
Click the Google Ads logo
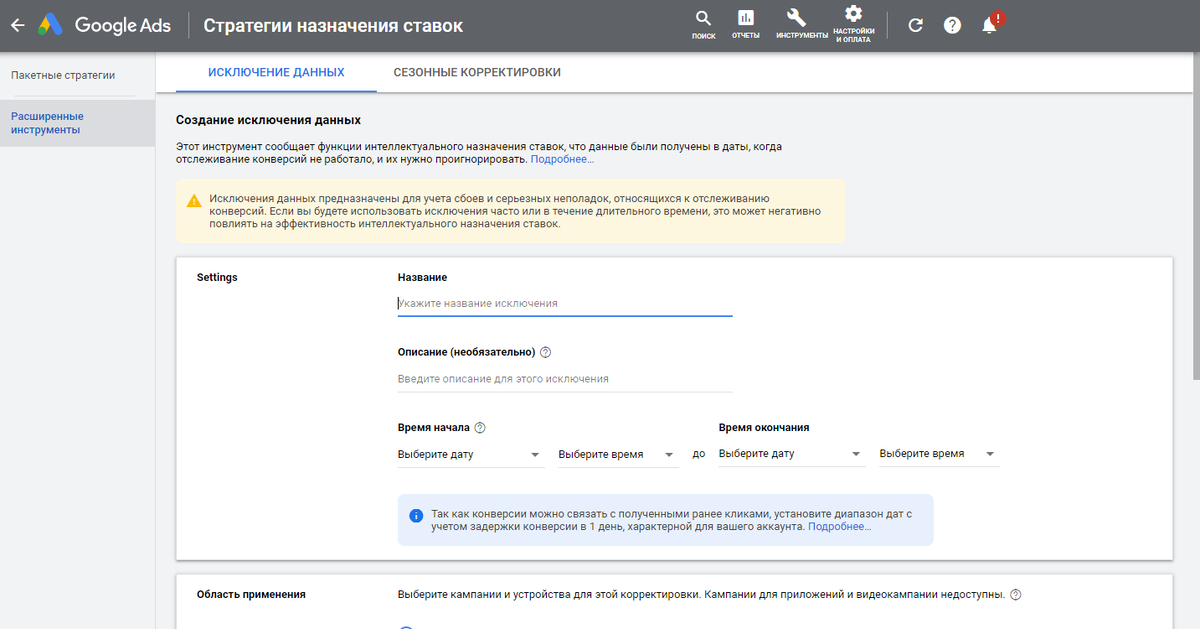pyautogui.click(x=105, y=25)
